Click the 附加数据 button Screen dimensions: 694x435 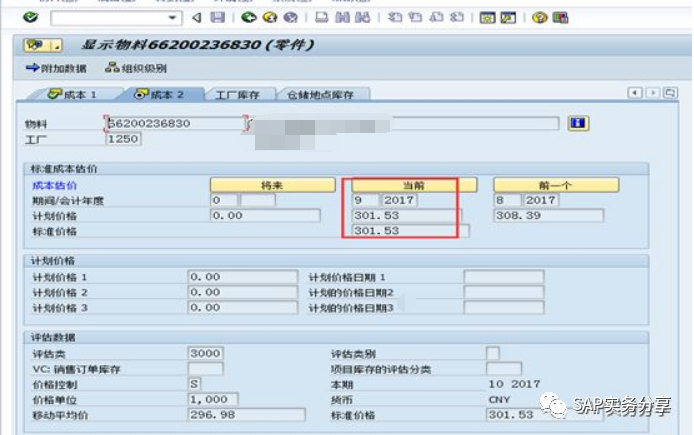pos(57,68)
